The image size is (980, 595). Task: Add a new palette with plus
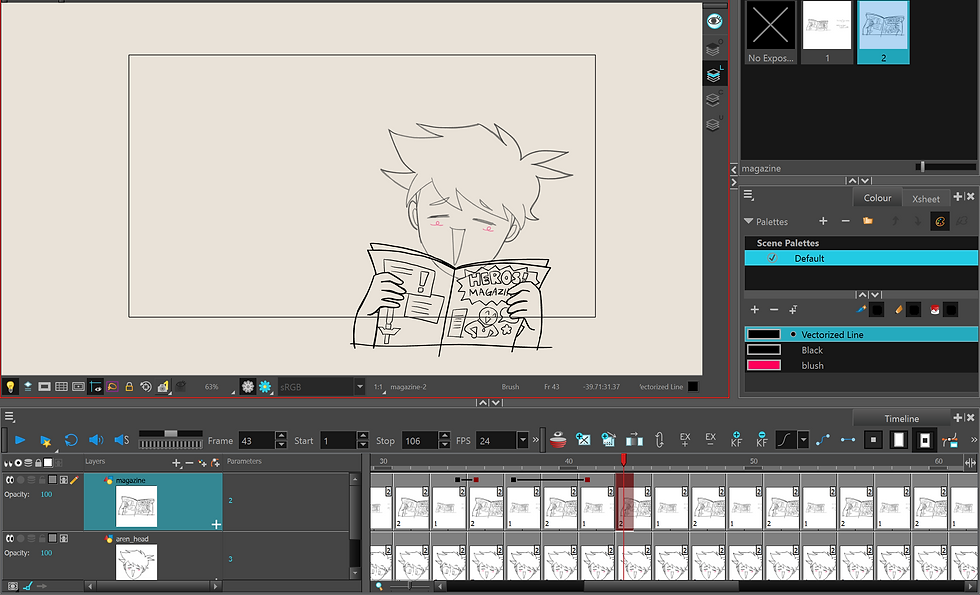(823, 221)
